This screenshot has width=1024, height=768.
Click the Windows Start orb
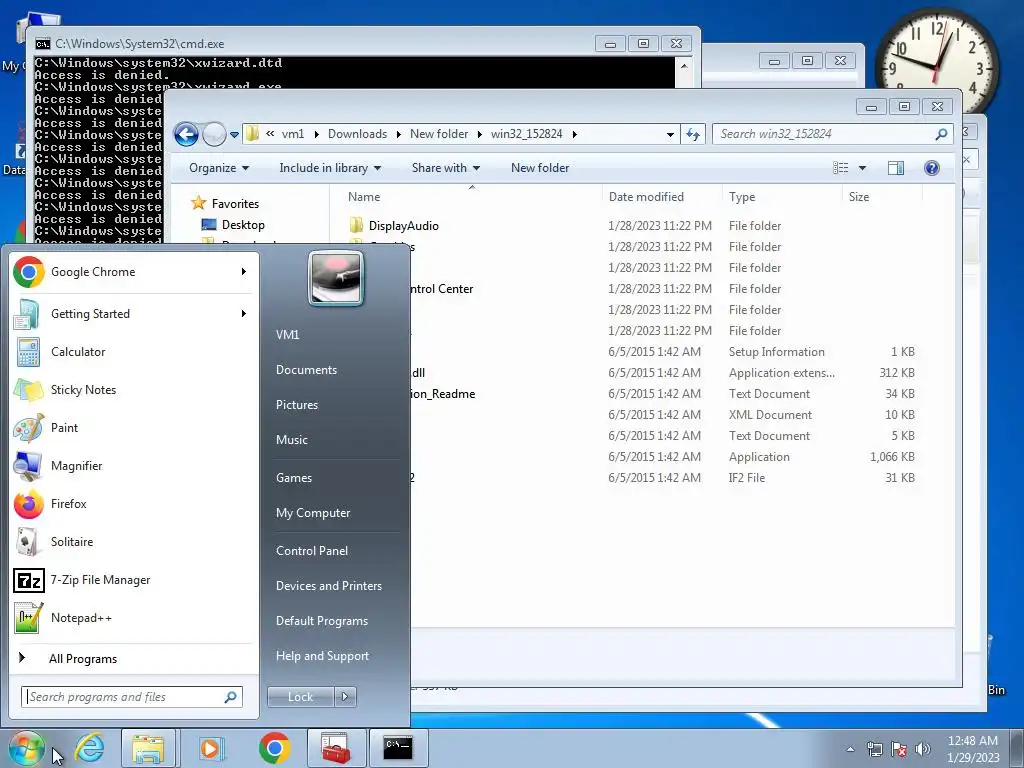[27, 748]
